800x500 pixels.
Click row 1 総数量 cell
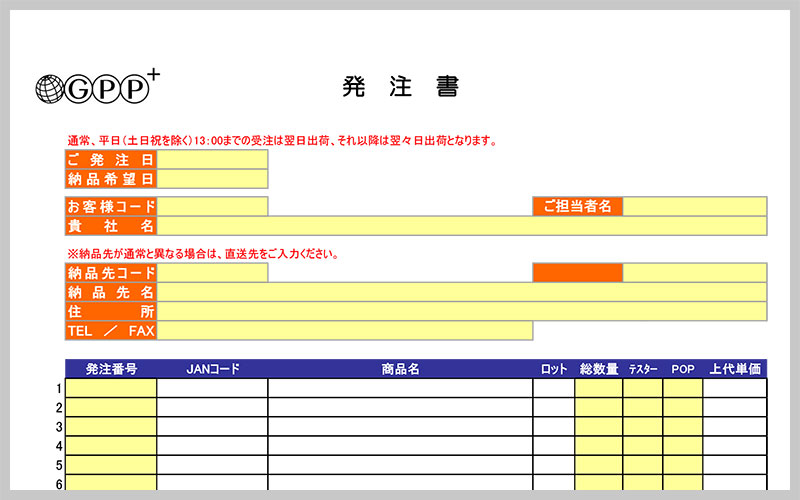tap(598, 388)
